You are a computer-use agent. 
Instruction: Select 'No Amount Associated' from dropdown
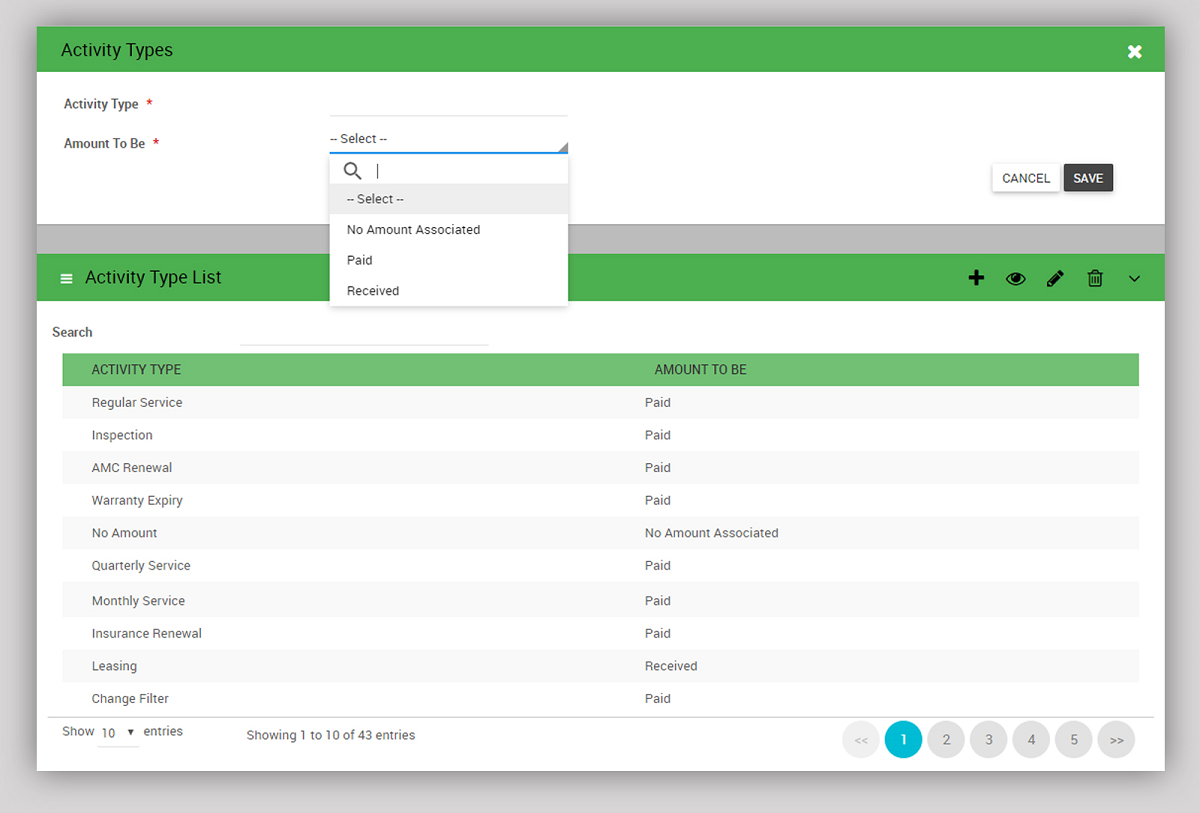click(413, 230)
